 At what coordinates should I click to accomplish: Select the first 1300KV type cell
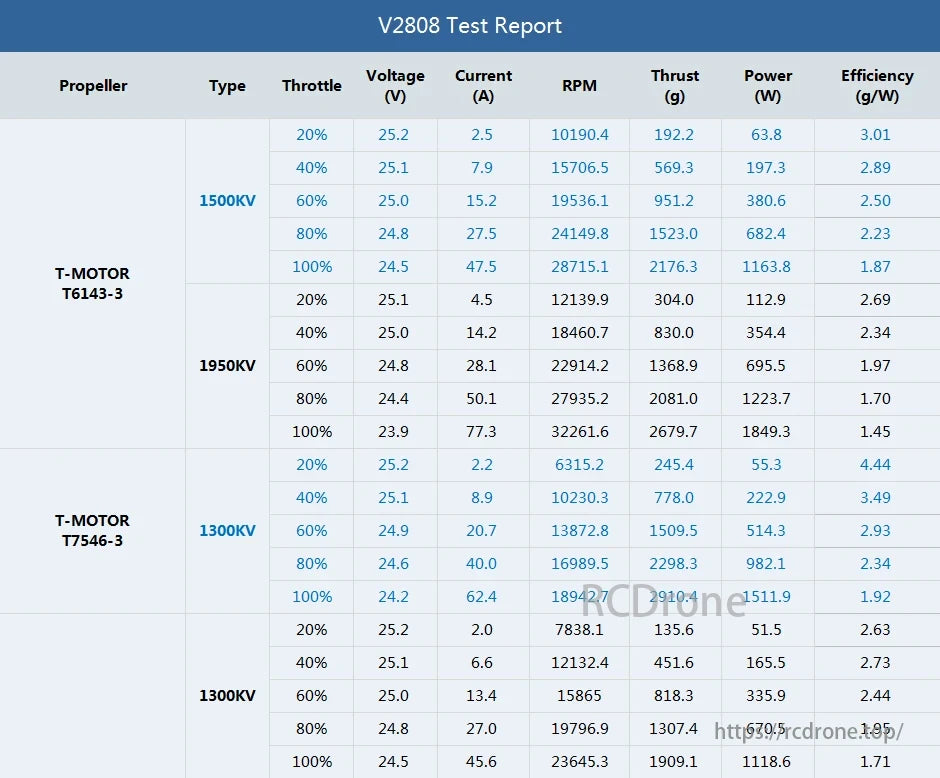coord(227,530)
